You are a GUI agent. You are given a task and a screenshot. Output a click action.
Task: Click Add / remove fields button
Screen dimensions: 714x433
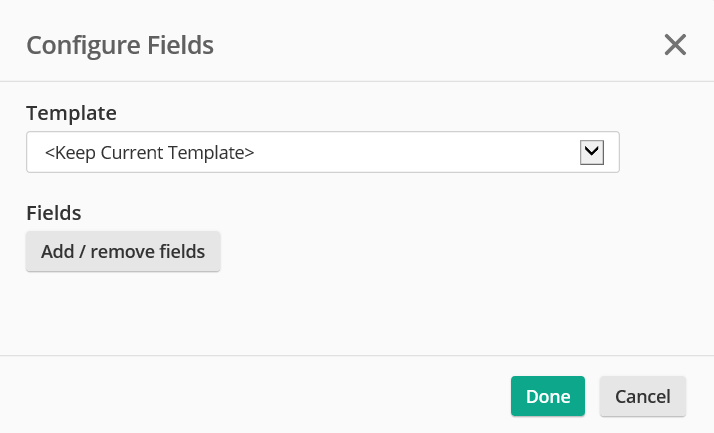coord(123,252)
